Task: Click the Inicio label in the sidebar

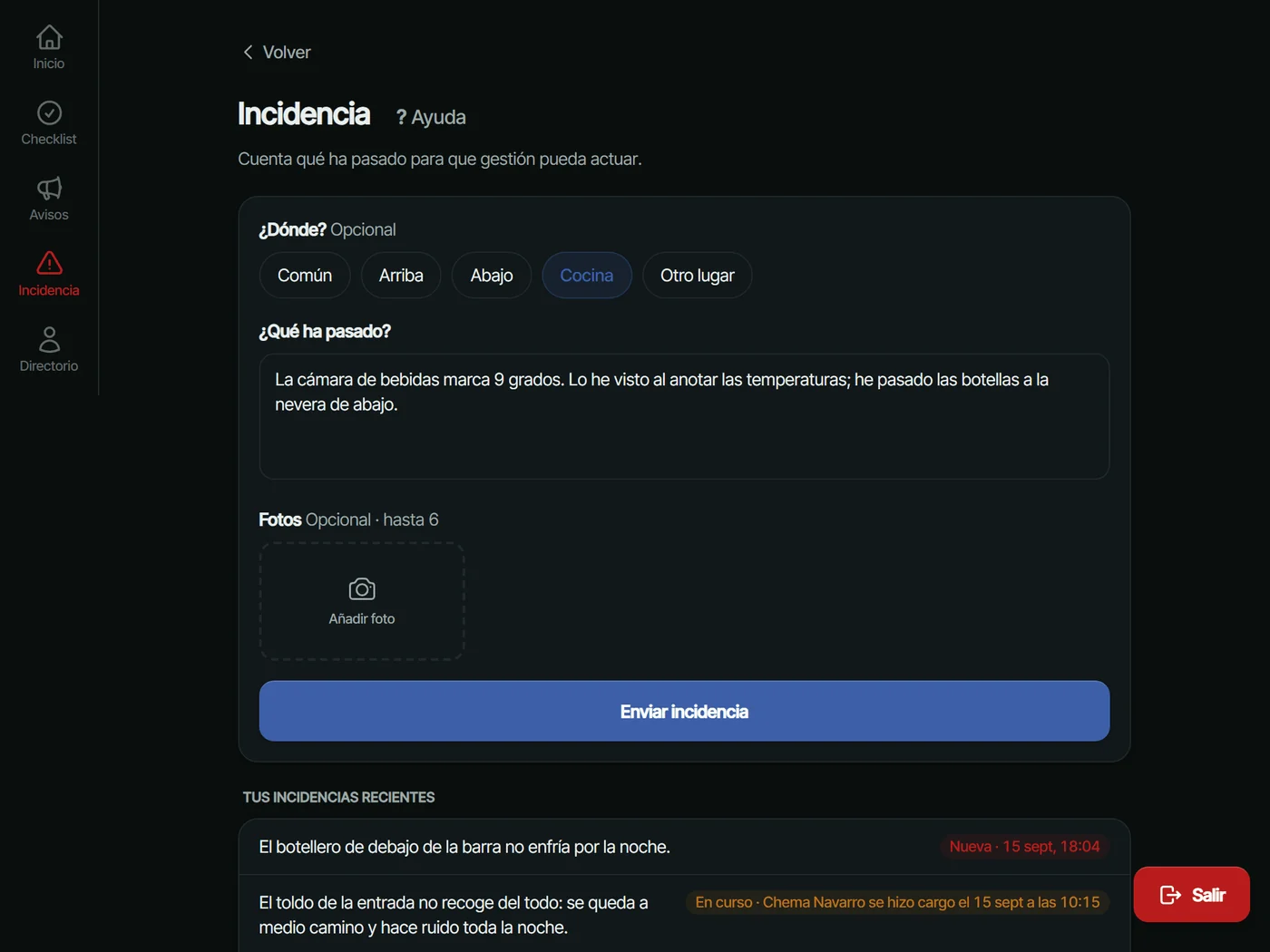Action: tap(49, 63)
